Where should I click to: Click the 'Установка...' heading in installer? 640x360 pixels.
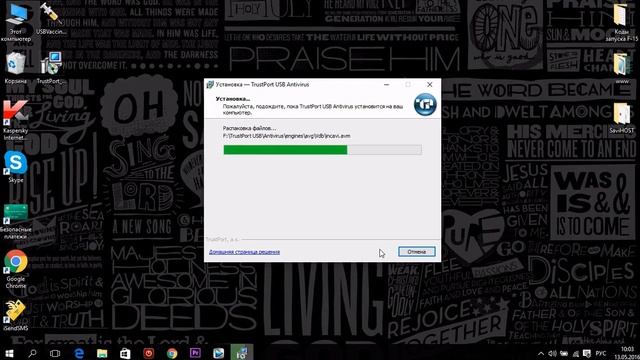tap(233, 99)
